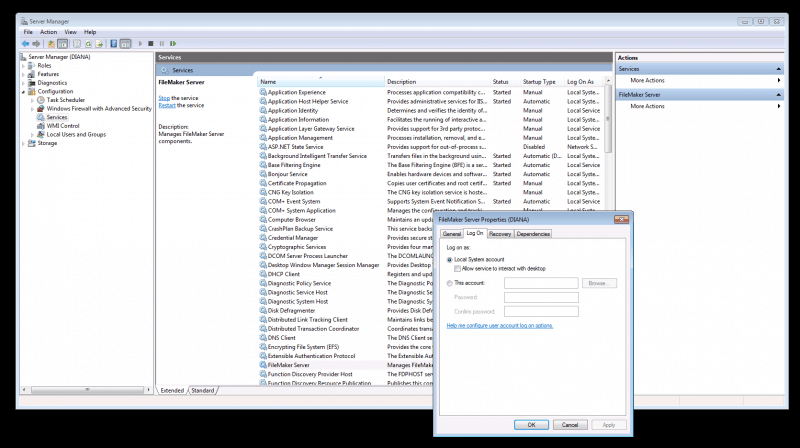Expand the Storage tree node
This screenshot has width=800, height=448.
click(23, 143)
